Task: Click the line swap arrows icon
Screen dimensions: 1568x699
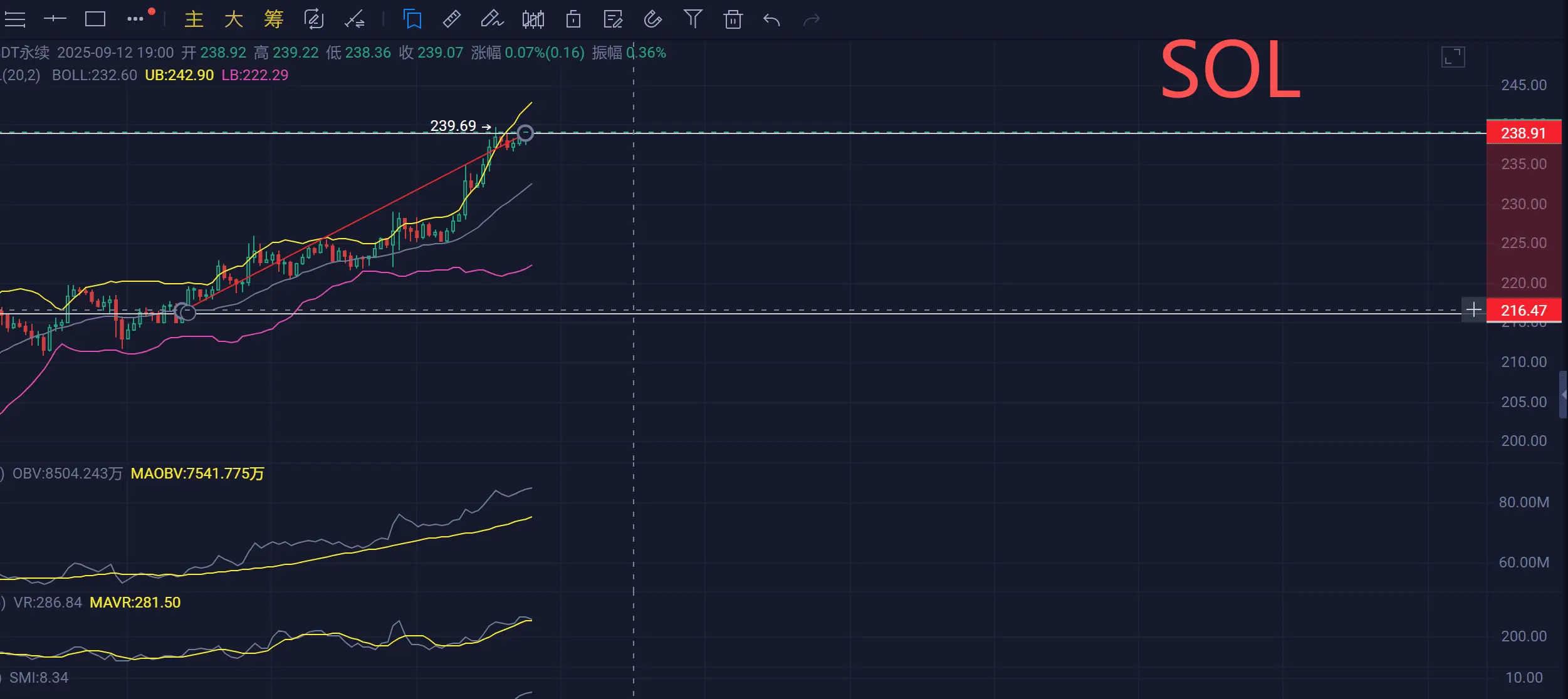Action: click(355, 19)
